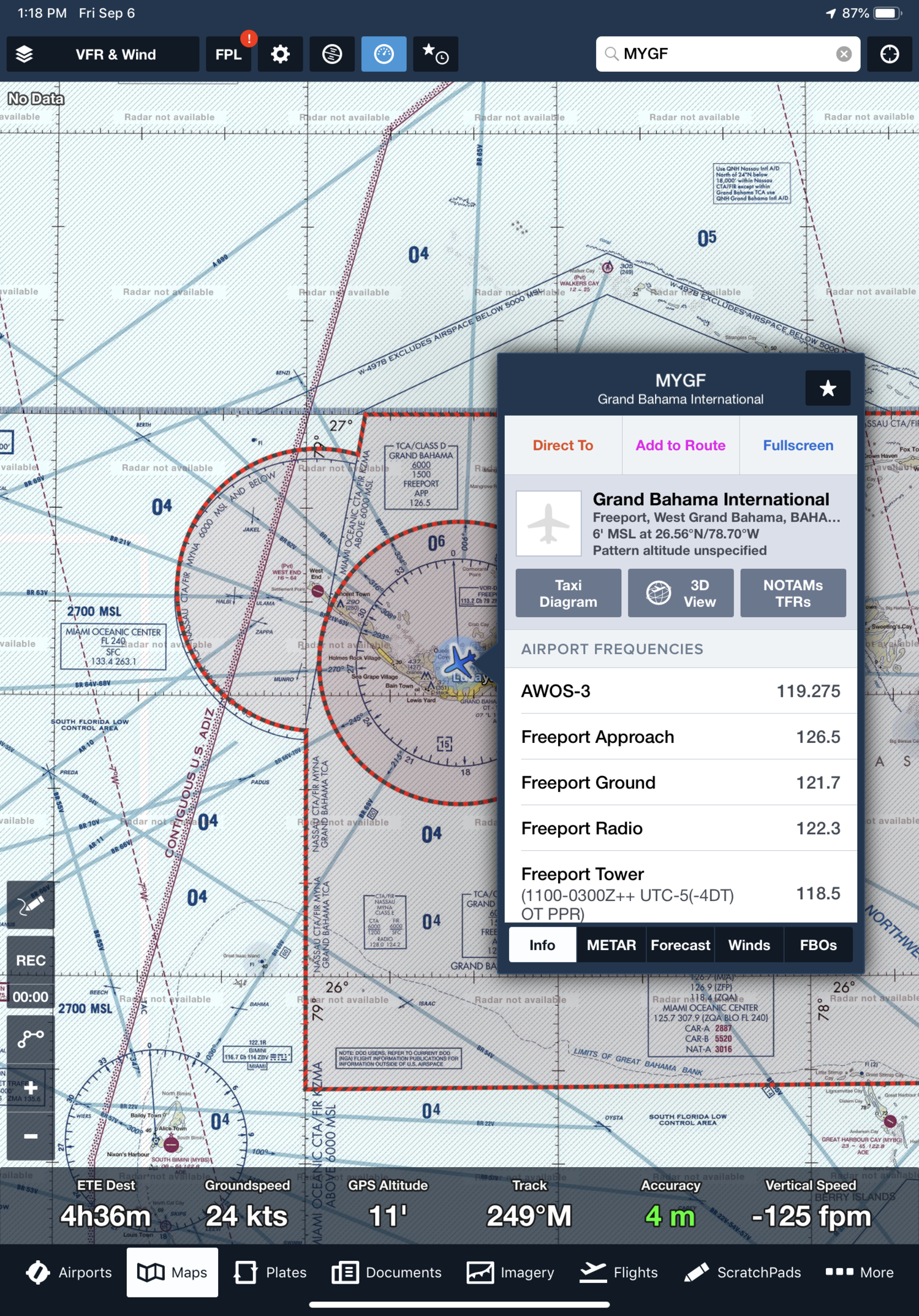Center map on current location crosshair
This screenshot has width=919, height=1316.
click(889, 54)
